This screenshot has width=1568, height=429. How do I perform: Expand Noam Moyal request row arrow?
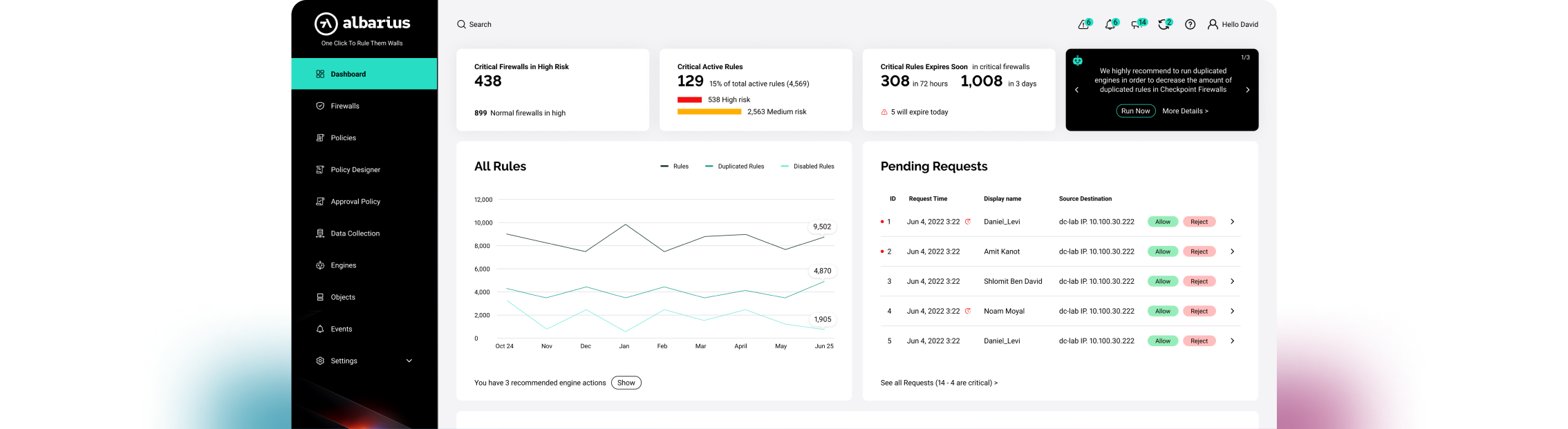click(x=1232, y=311)
